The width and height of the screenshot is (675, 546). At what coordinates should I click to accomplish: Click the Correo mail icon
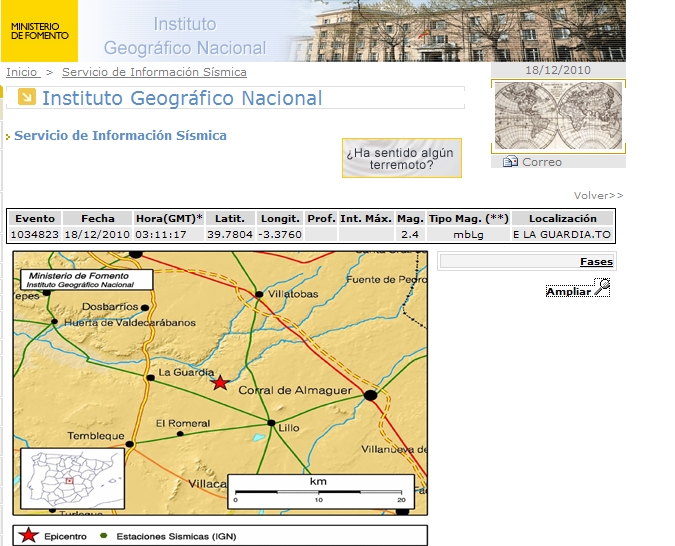[511, 161]
